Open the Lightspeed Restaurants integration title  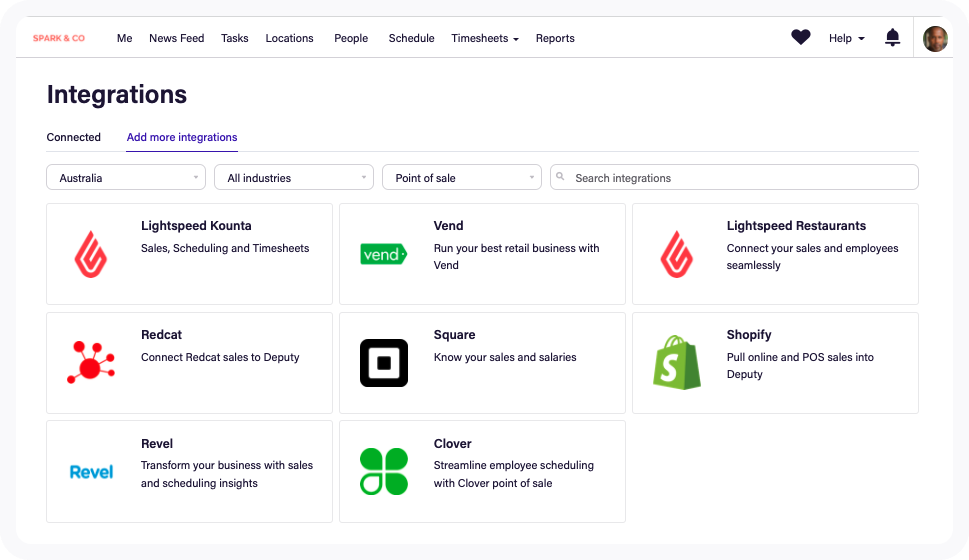pyautogui.click(x=796, y=226)
